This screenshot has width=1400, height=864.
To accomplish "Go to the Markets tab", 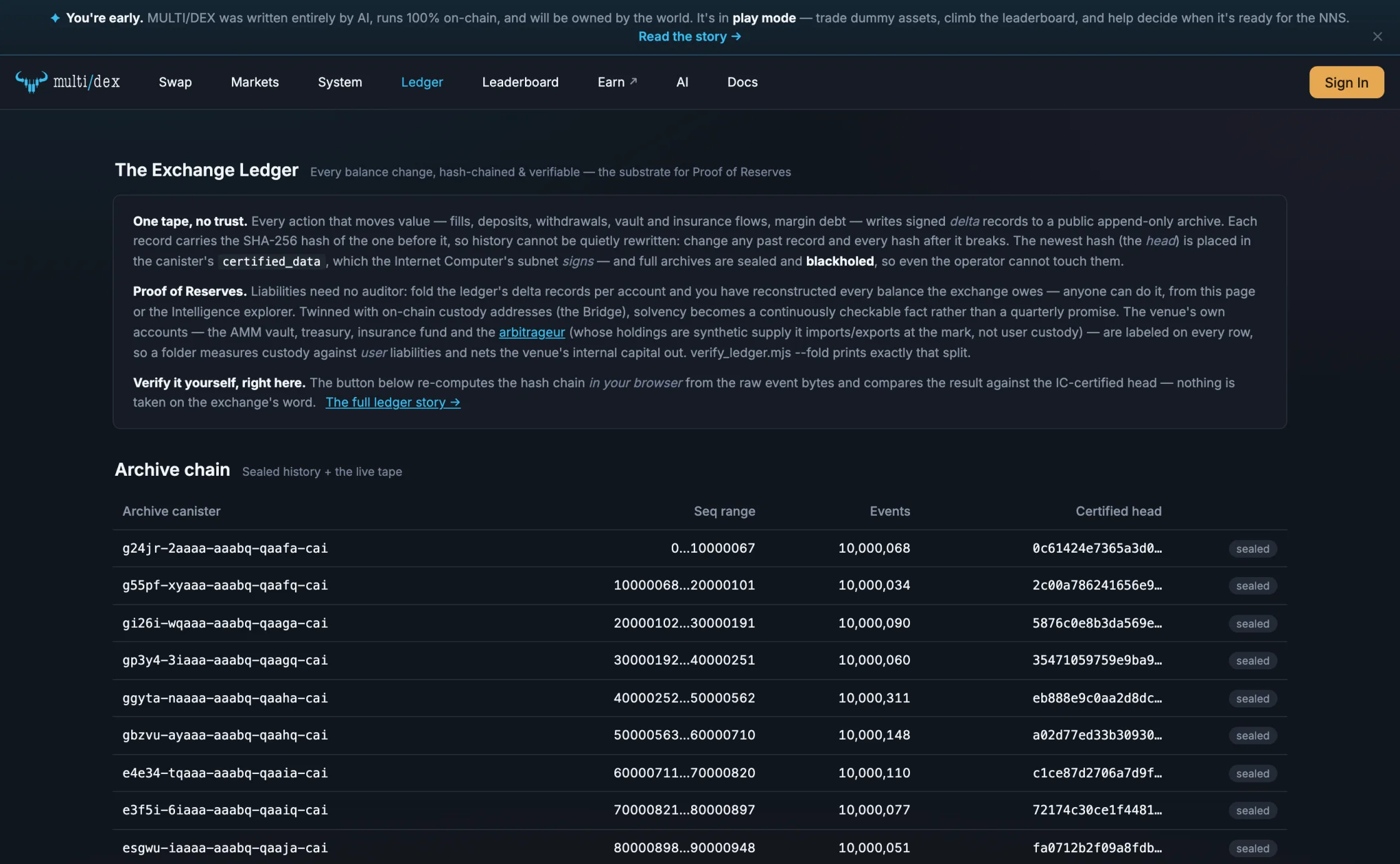I will point(255,82).
